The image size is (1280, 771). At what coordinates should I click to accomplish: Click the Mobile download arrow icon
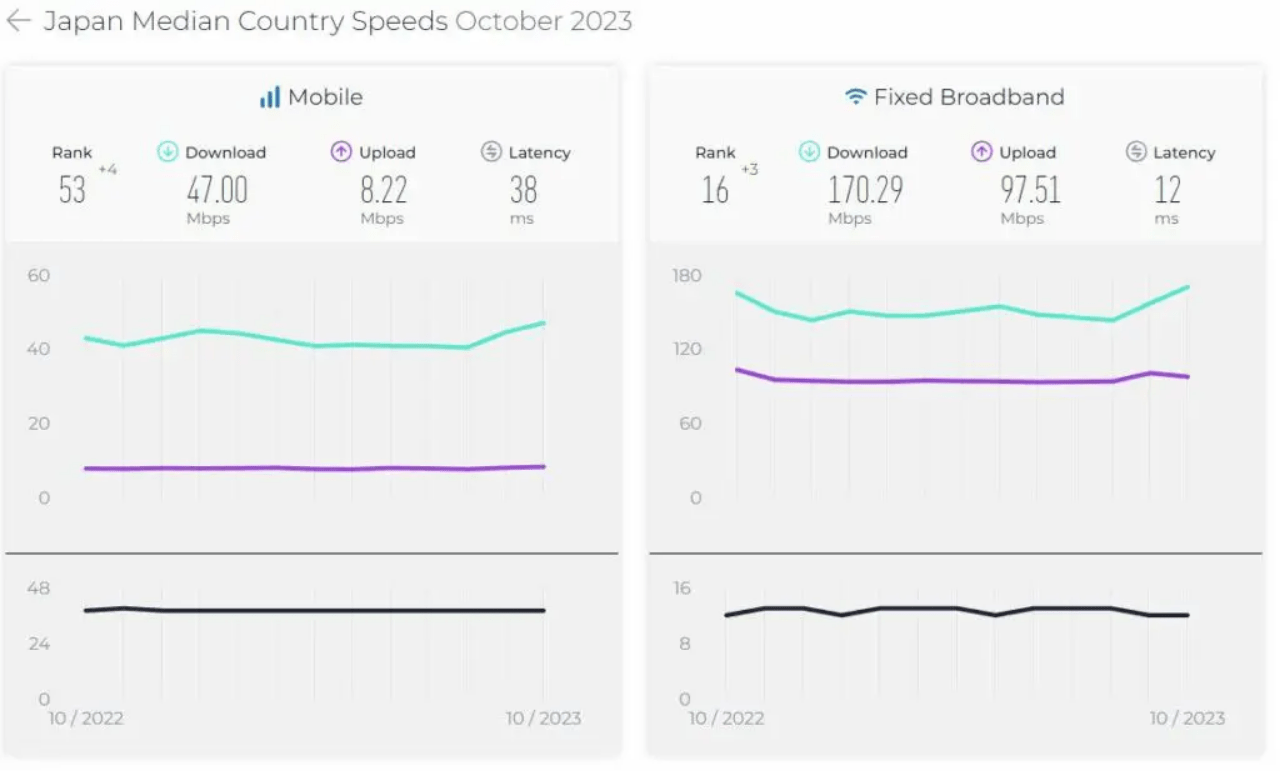[x=168, y=152]
